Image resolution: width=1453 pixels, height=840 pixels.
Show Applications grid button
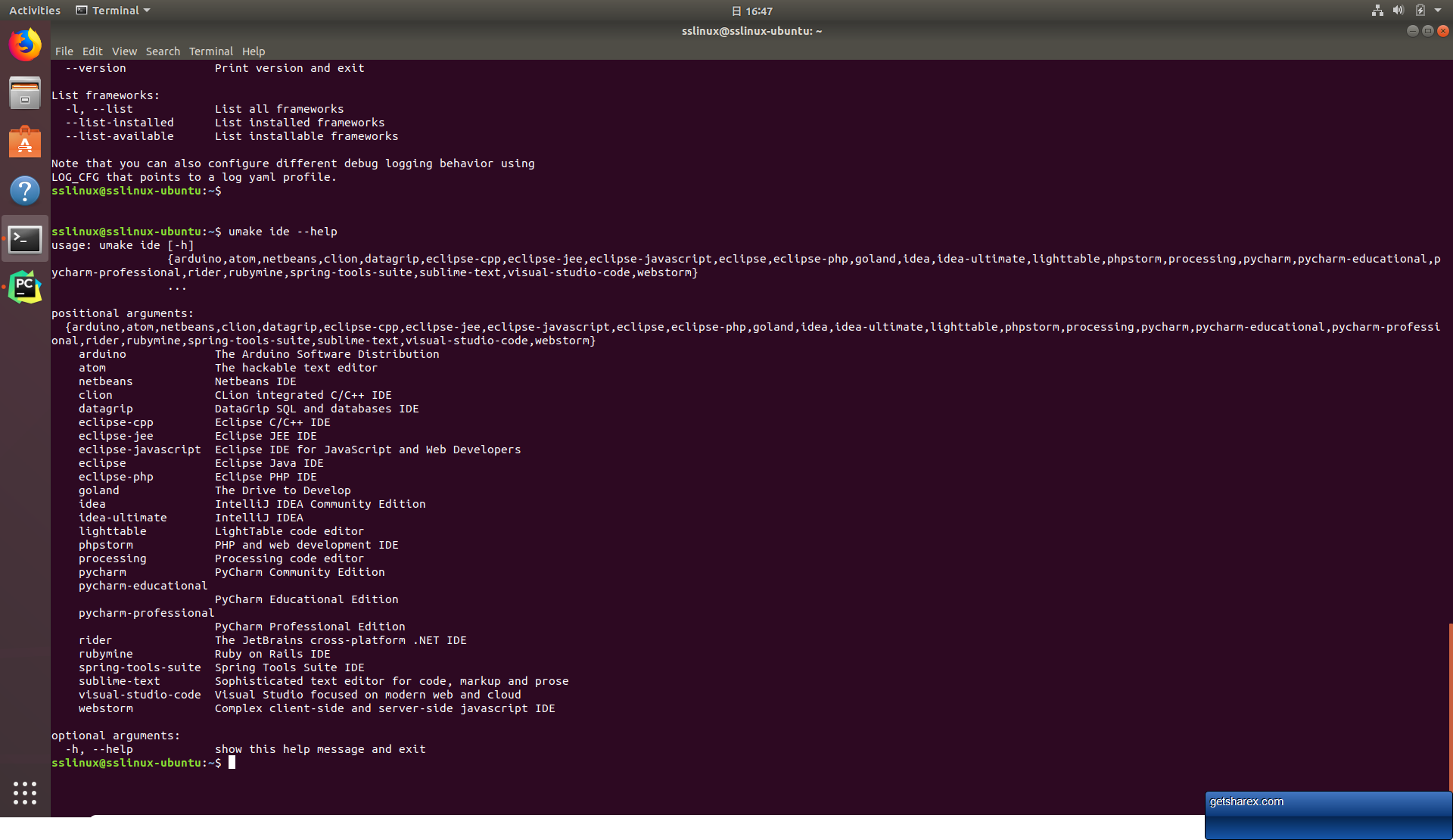tap(25, 793)
